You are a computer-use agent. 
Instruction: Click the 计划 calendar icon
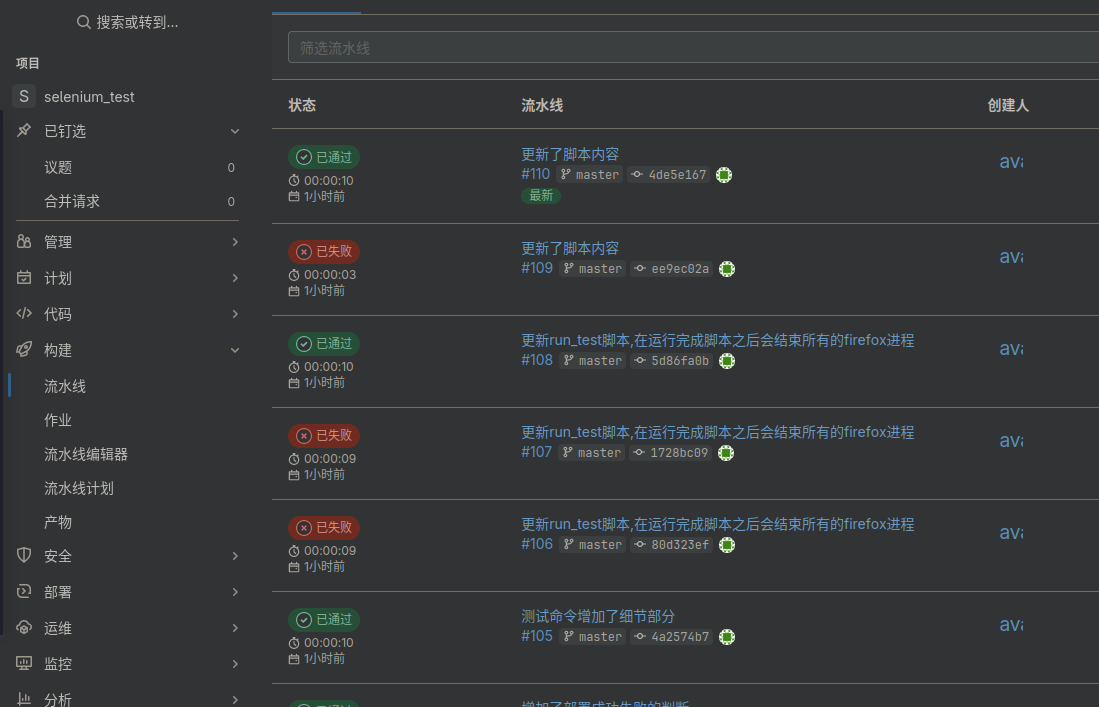24,278
